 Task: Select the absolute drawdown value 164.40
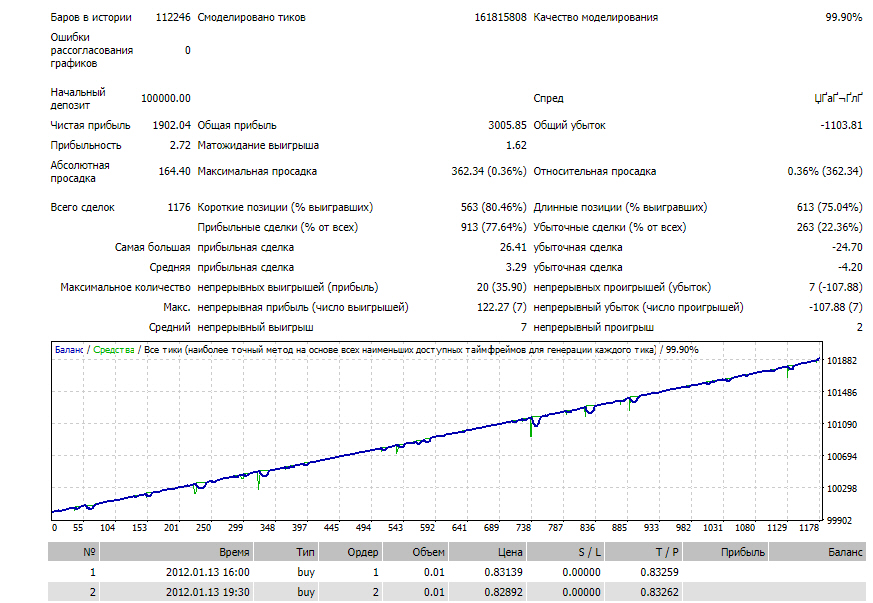point(175,171)
